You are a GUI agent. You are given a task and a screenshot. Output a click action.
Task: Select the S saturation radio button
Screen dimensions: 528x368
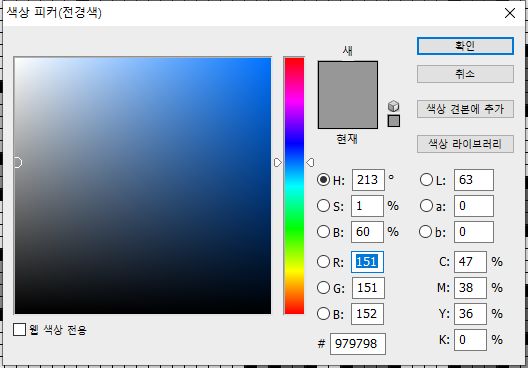click(323, 205)
